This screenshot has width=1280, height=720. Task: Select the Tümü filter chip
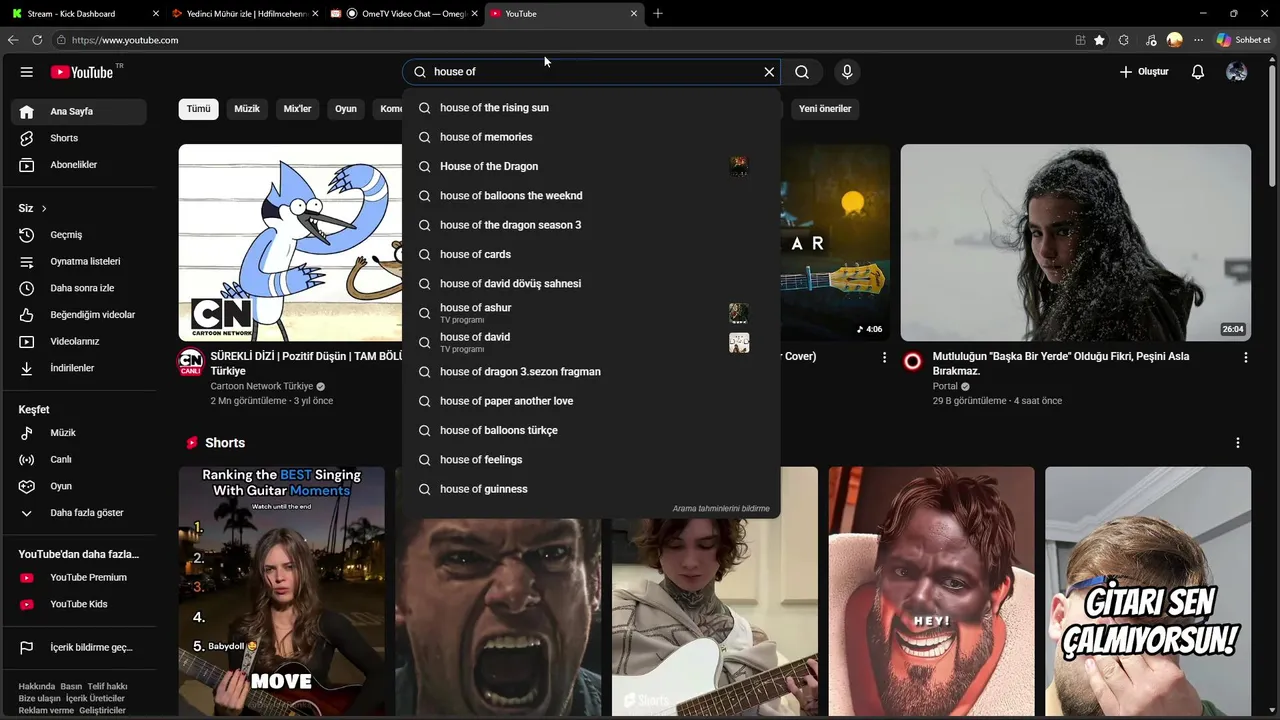[199, 109]
